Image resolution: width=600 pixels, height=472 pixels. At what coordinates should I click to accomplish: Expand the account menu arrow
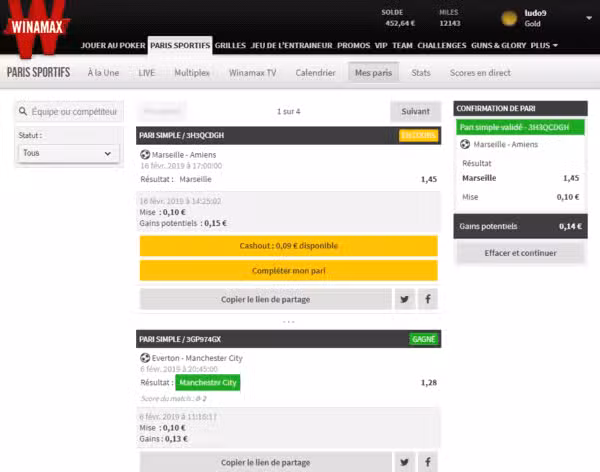(x=589, y=18)
